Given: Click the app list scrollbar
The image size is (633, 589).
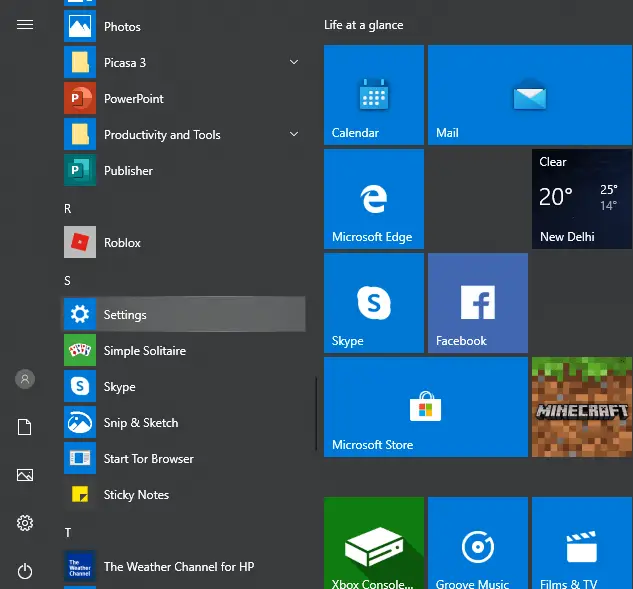Looking at the screenshot, I should coord(316,414).
